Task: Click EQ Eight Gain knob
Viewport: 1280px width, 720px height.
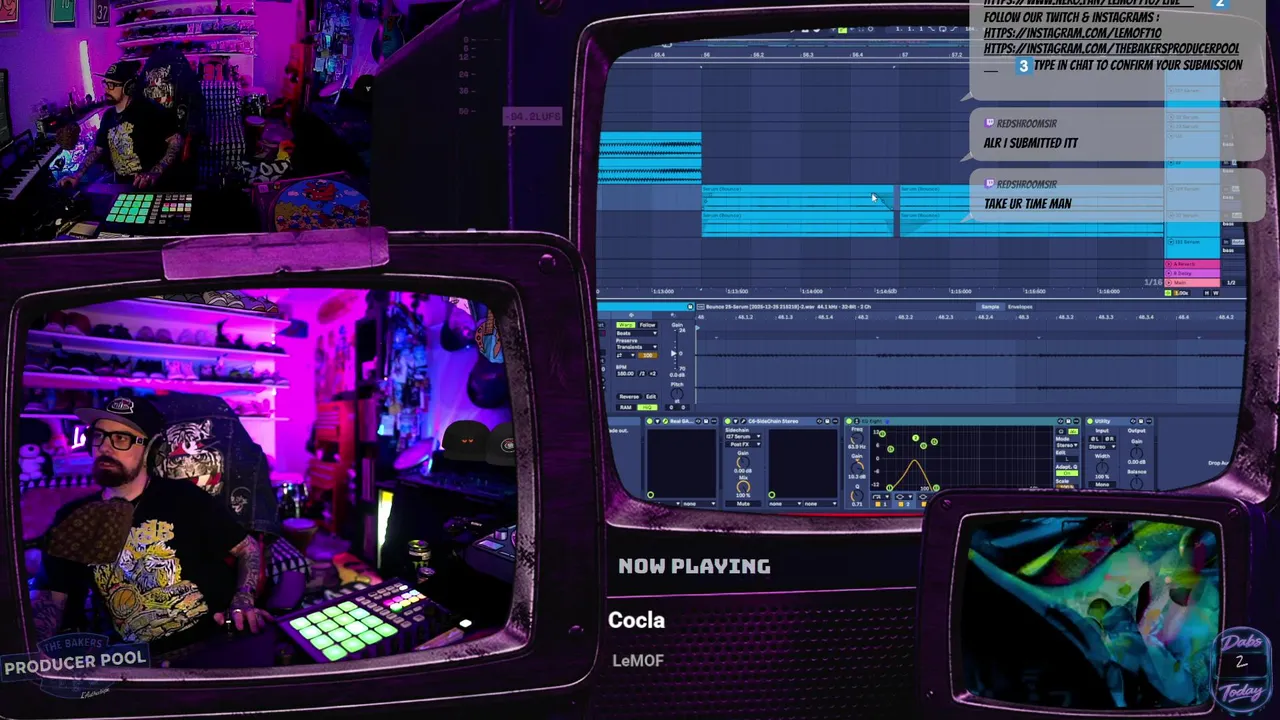Action: pos(857,468)
